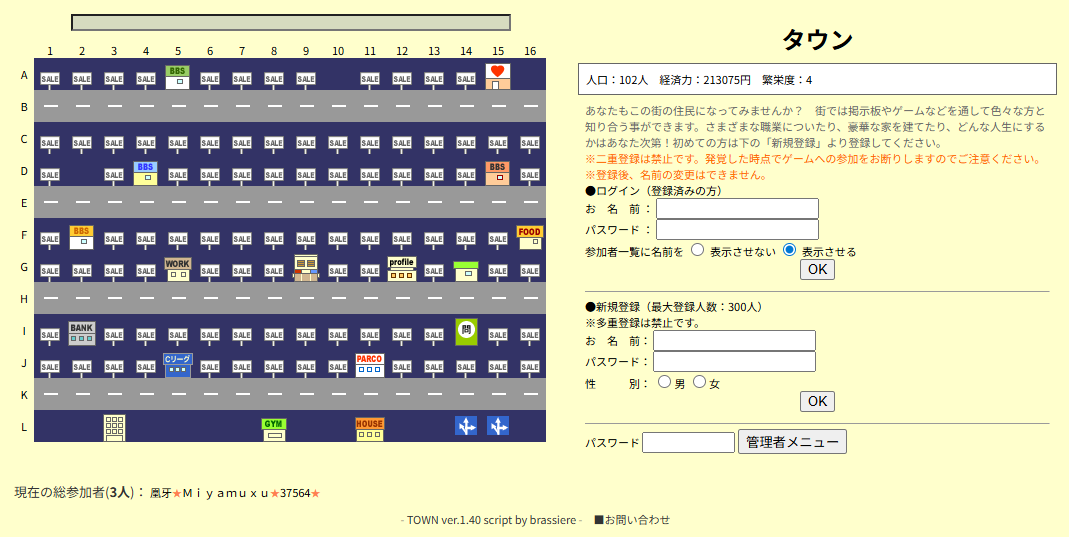
Task: Open the bookshelf store in row G
Action: coord(305,268)
